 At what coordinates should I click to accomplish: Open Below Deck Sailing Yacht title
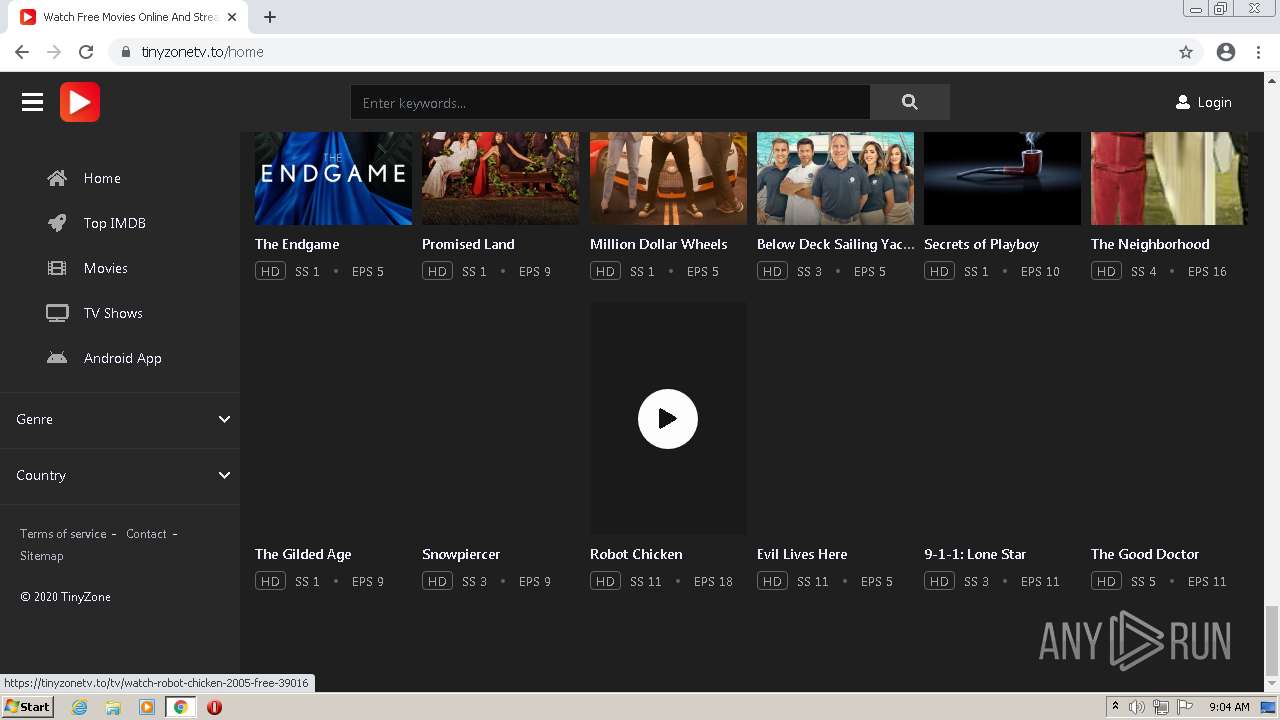pos(835,244)
